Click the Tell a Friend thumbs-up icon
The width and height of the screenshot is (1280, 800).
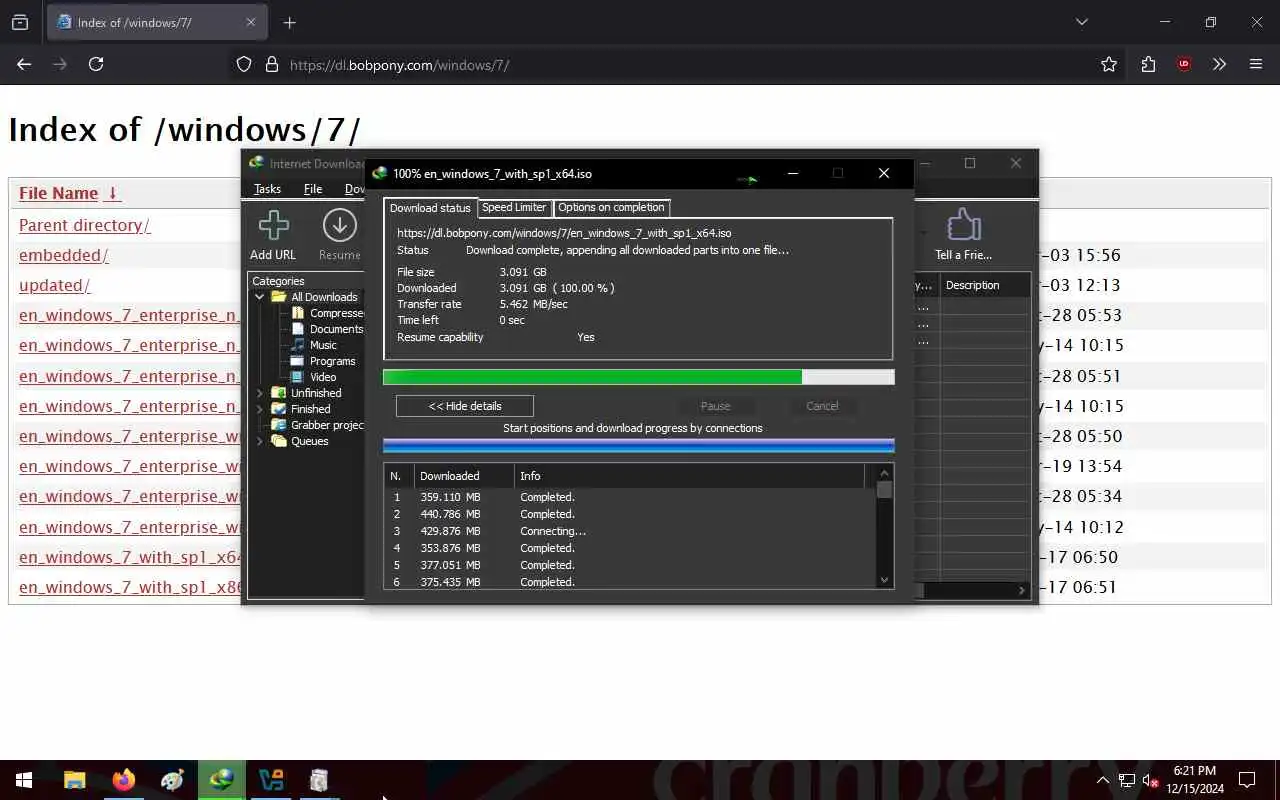[x=963, y=225]
